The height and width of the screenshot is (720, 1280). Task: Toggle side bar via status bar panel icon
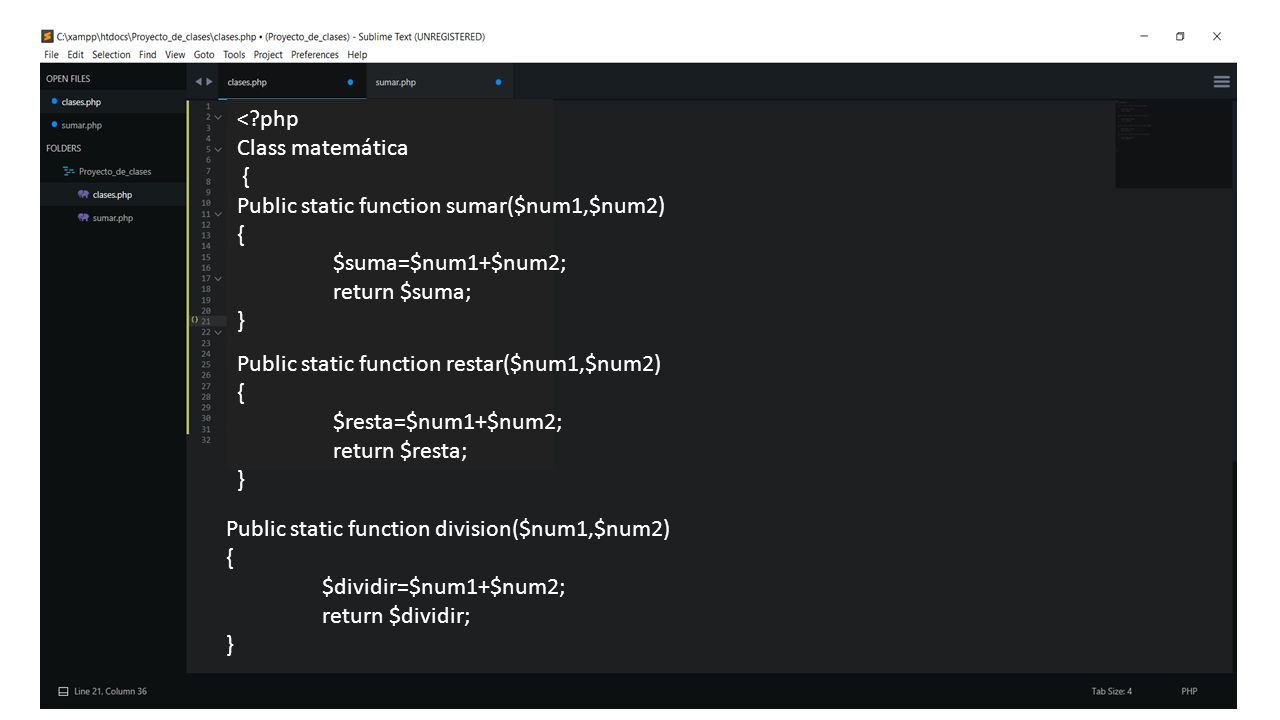click(x=63, y=691)
